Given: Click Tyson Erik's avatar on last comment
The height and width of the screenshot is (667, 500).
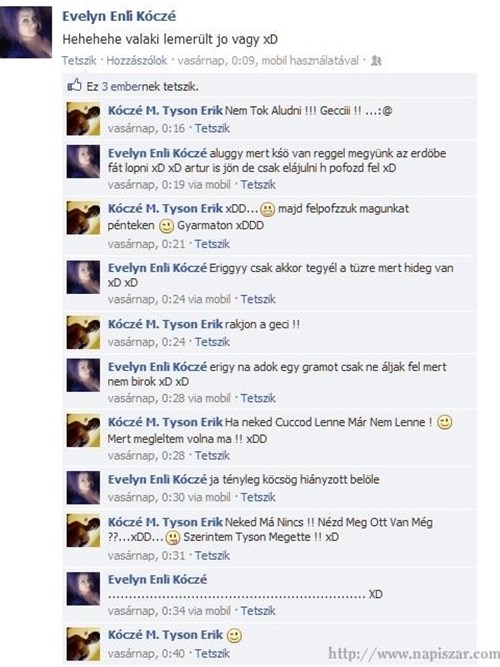Looking at the screenshot, I should (x=83, y=644).
